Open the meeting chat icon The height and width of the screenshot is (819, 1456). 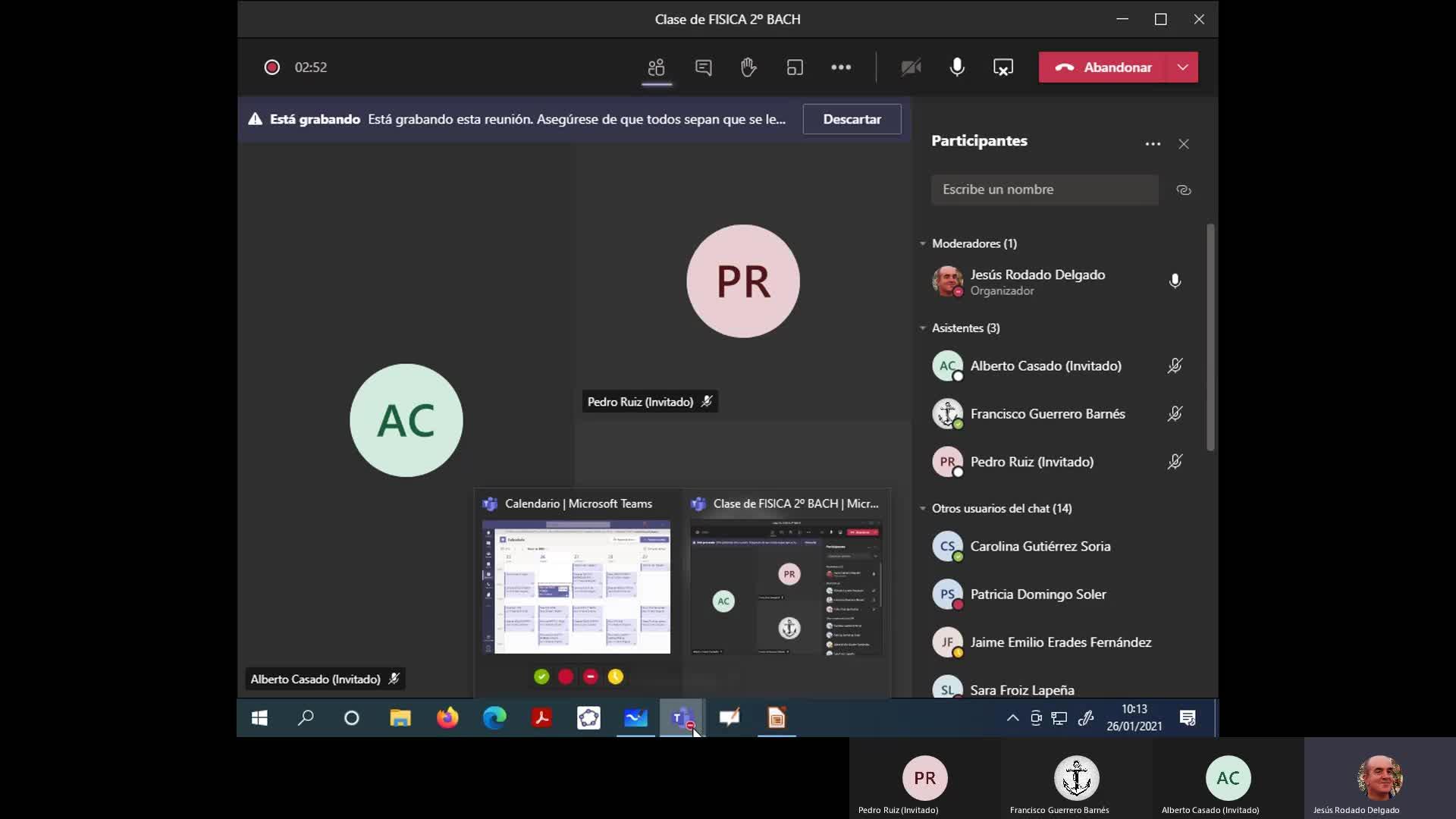tap(703, 67)
